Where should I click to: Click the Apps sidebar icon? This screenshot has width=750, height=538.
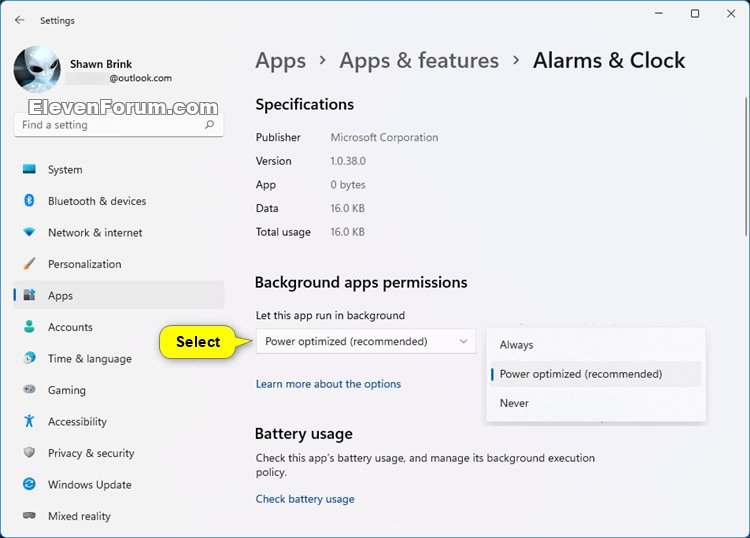[29, 295]
